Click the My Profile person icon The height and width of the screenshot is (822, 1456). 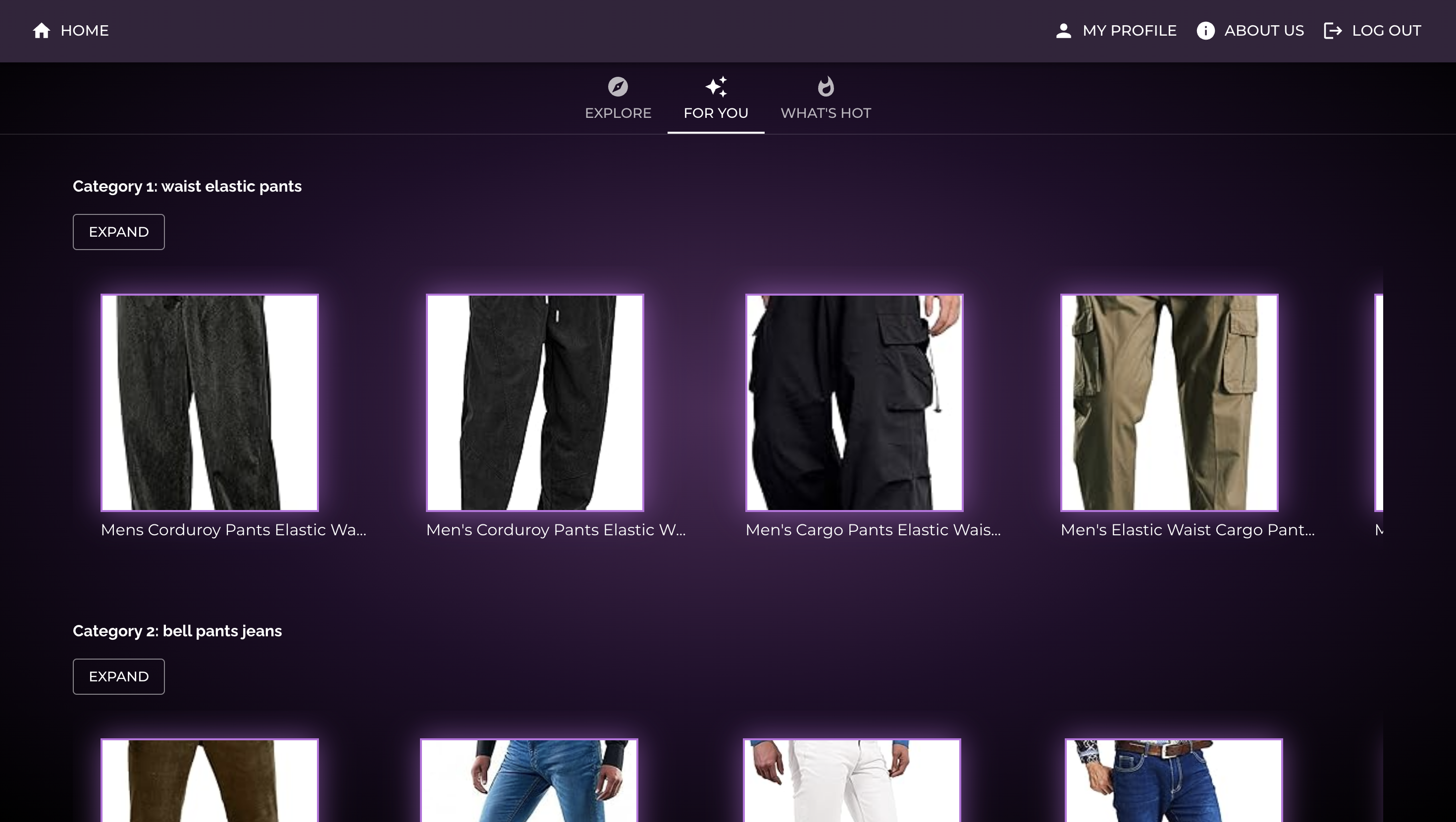(x=1063, y=31)
